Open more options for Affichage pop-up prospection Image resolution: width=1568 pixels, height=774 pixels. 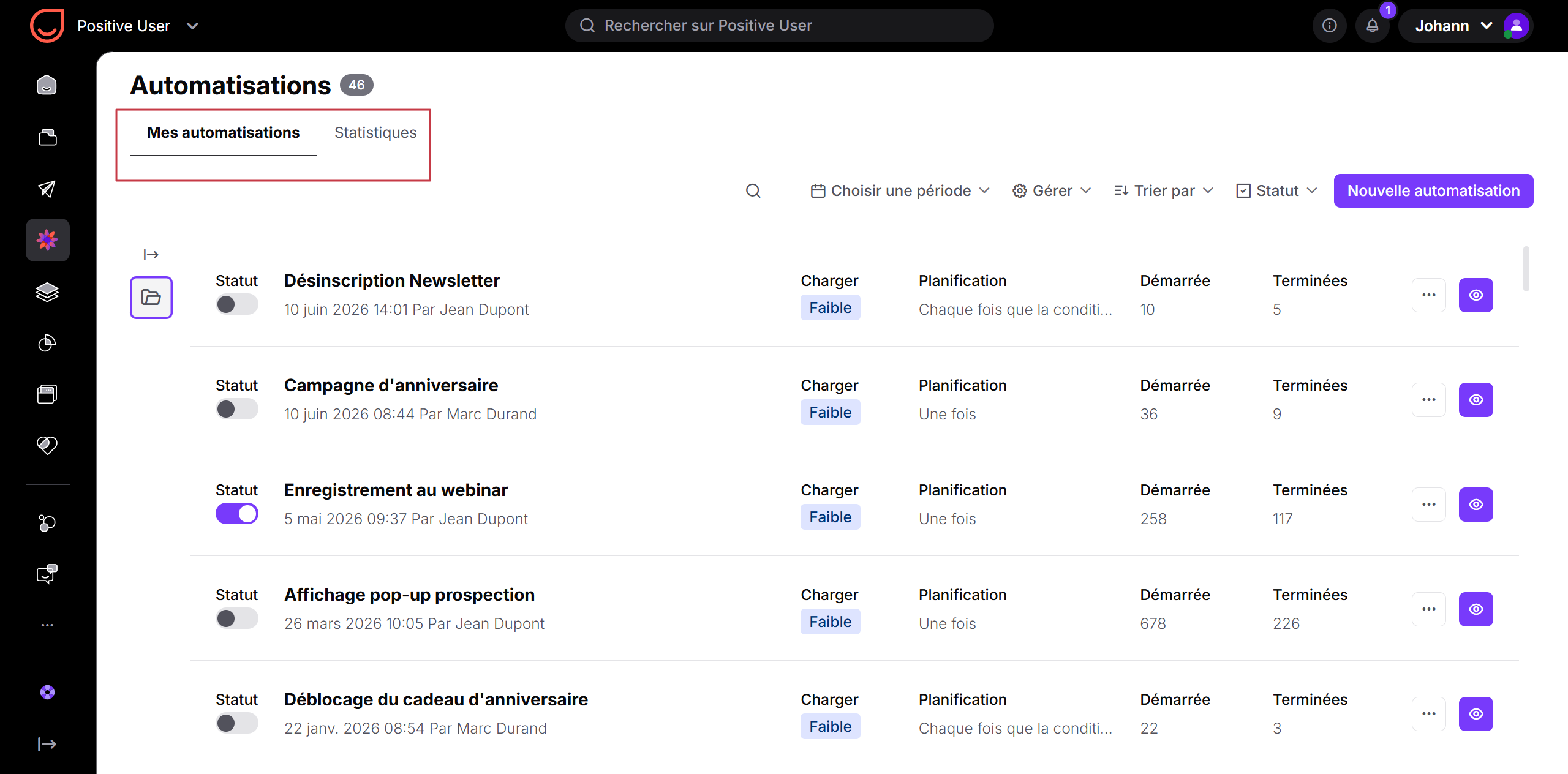coord(1429,609)
